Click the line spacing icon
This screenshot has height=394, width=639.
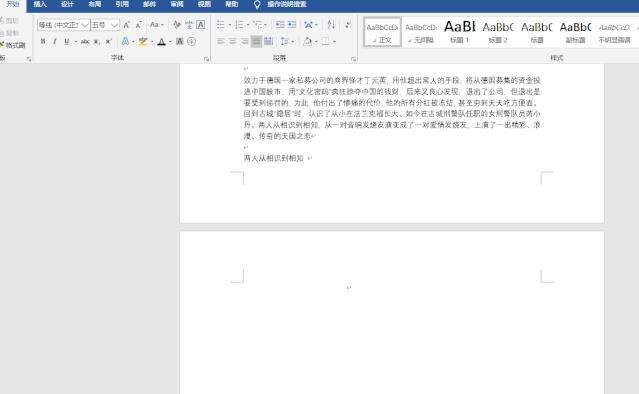(284, 41)
